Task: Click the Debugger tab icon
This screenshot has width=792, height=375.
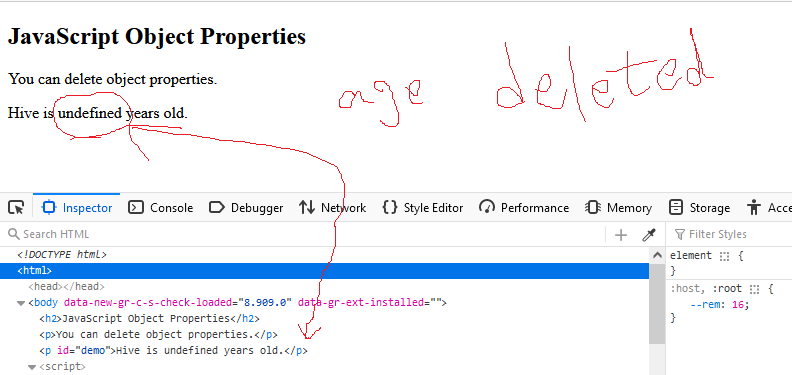Action: [x=216, y=208]
